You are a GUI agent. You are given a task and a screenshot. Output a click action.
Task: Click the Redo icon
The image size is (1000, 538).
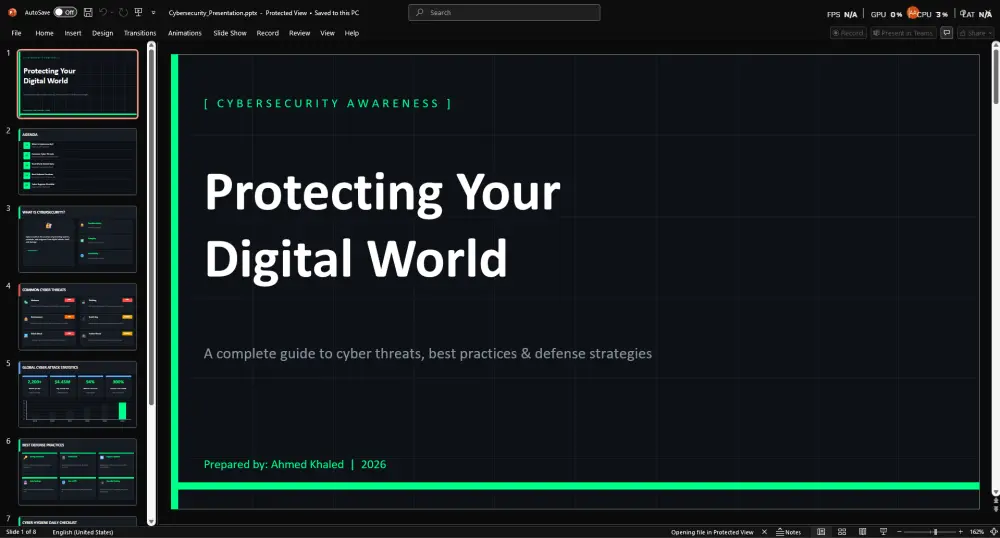pos(122,12)
